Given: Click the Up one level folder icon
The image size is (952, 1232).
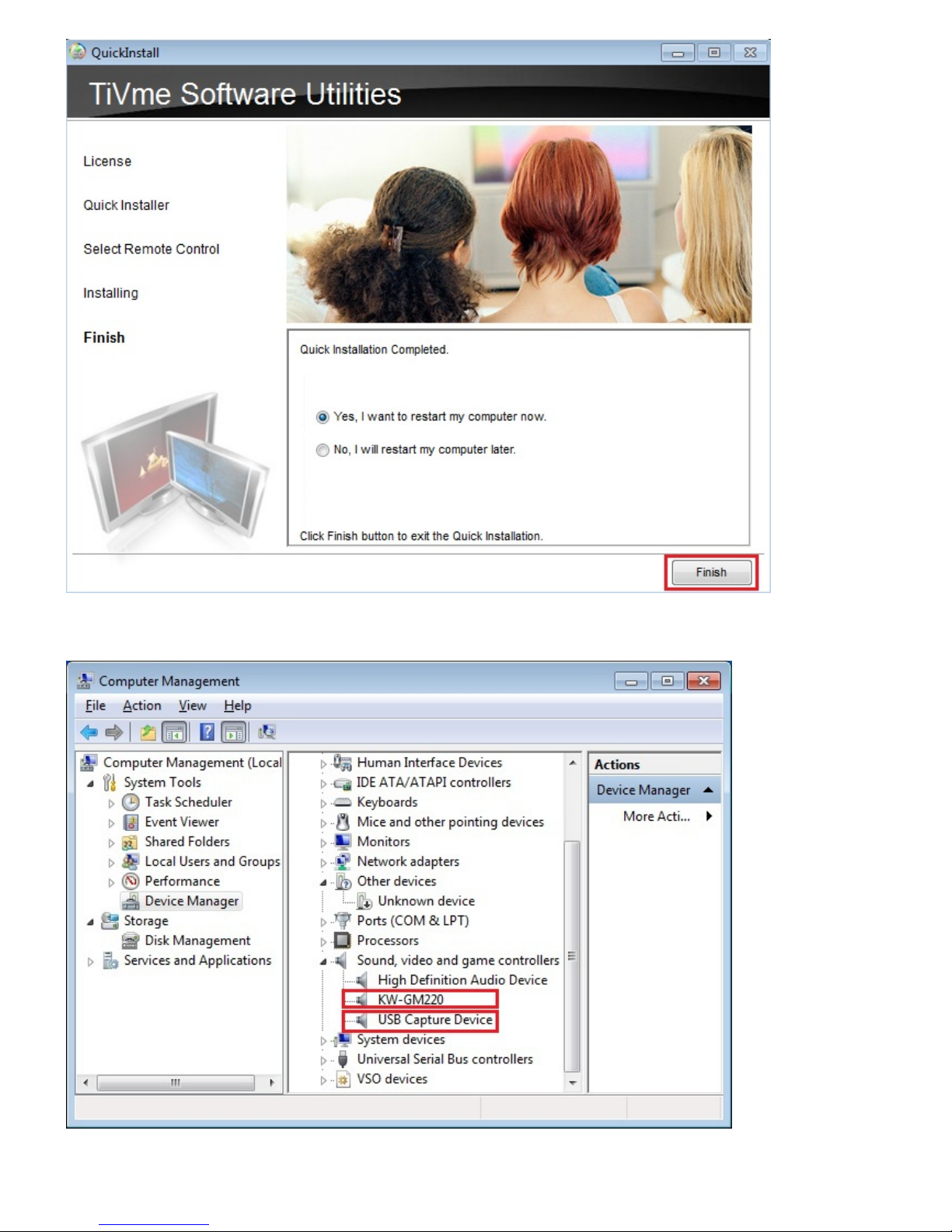Looking at the screenshot, I should tap(148, 732).
